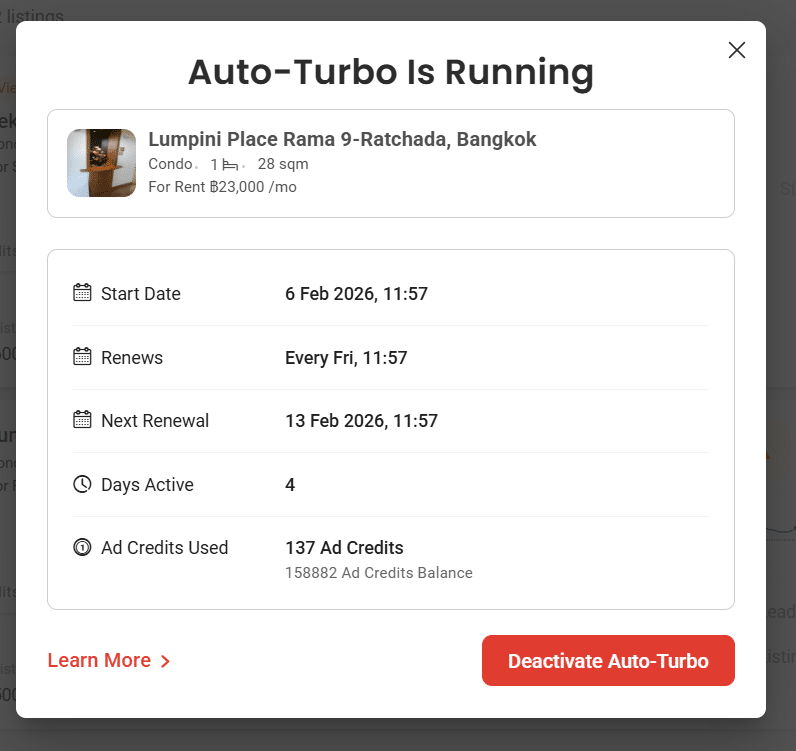Viewport: 796px width, 751px height.
Task: Click the 13 Feb 2026 next renewal date
Action: [x=361, y=421]
